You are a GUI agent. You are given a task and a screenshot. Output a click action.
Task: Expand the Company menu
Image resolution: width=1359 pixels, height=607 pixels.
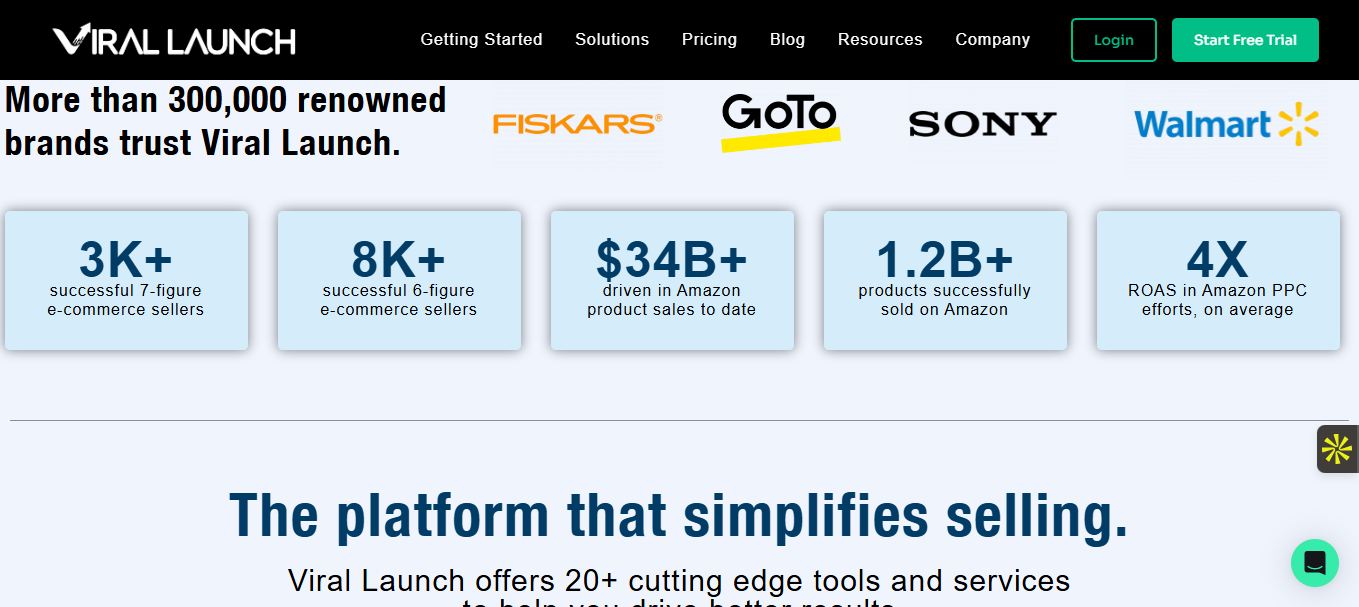pyautogui.click(x=992, y=40)
